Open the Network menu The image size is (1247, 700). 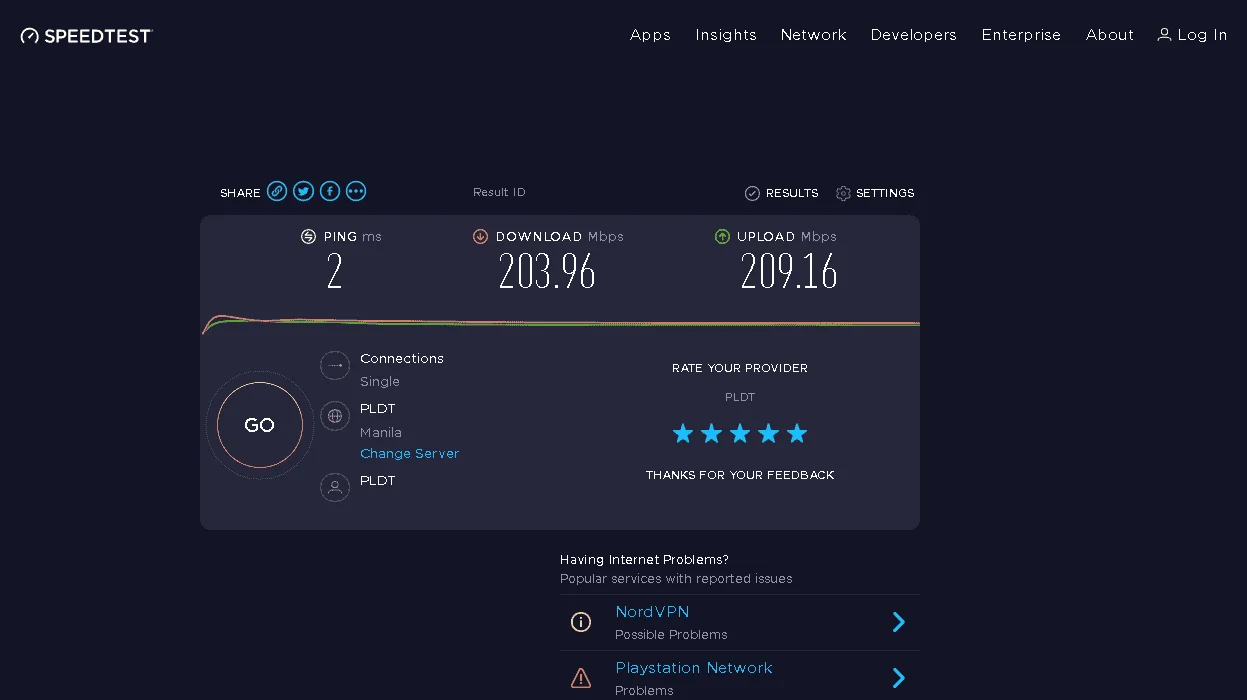pyautogui.click(x=814, y=35)
